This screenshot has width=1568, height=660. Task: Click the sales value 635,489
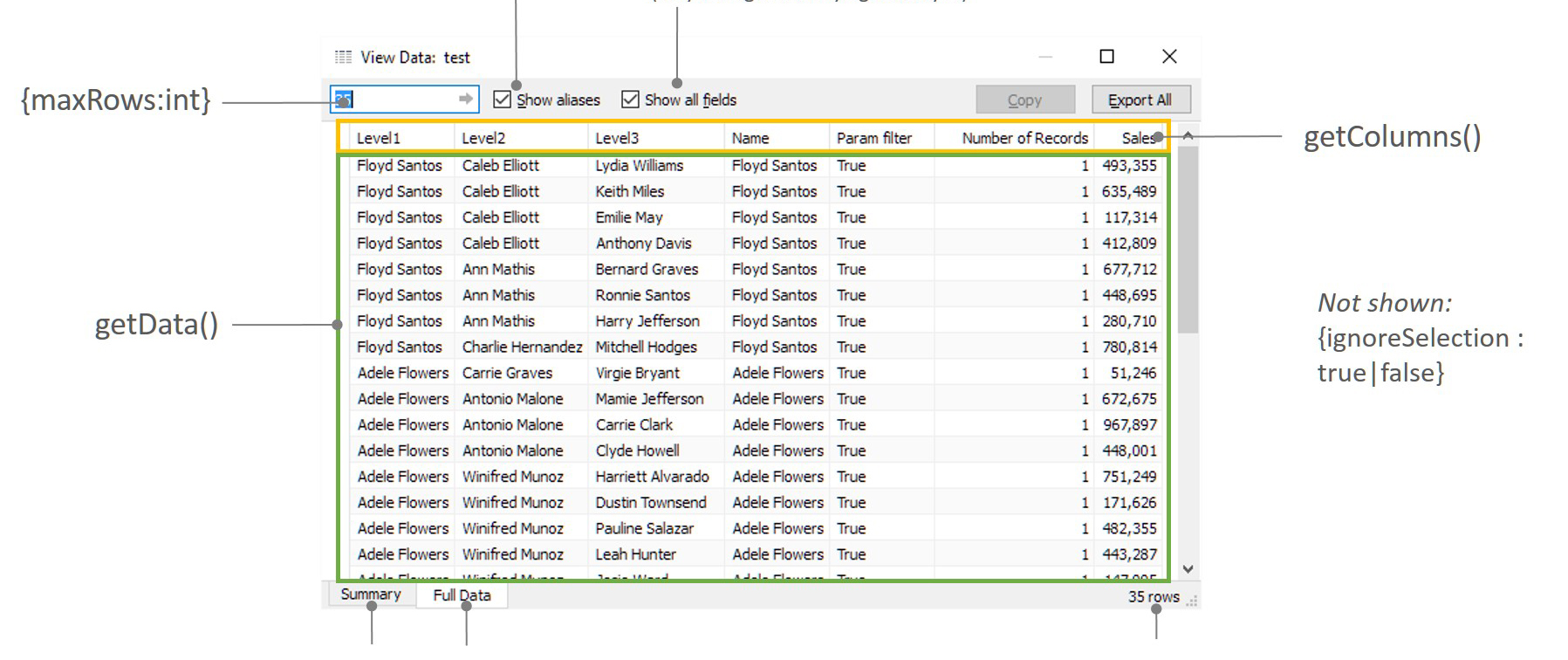pyautogui.click(x=1129, y=191)
